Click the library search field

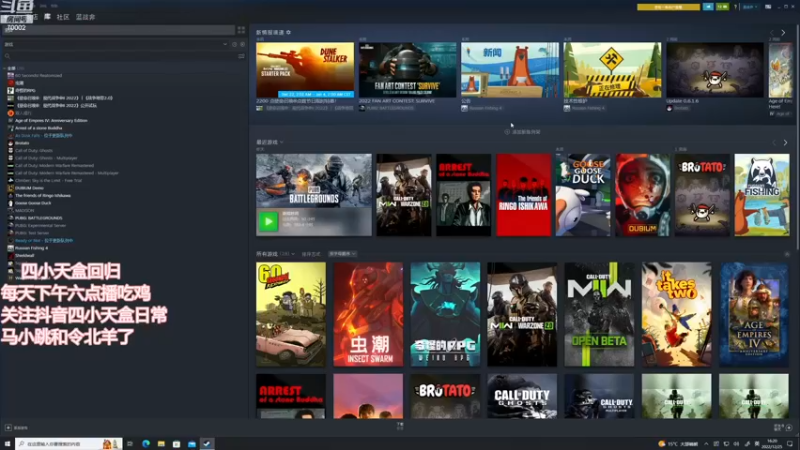pos(120,56)
